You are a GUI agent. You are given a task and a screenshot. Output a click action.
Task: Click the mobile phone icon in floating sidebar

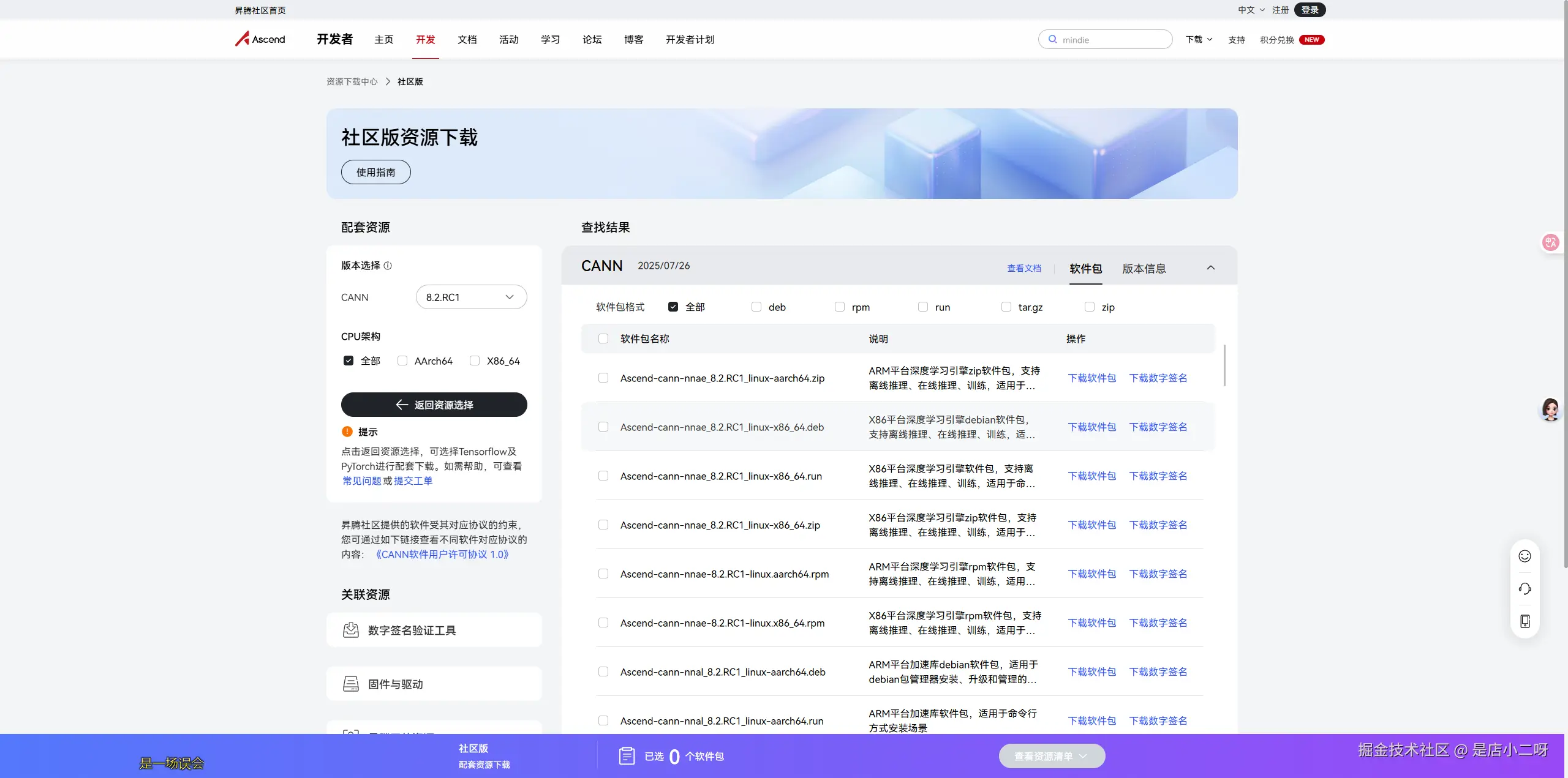click(1525, 621)
